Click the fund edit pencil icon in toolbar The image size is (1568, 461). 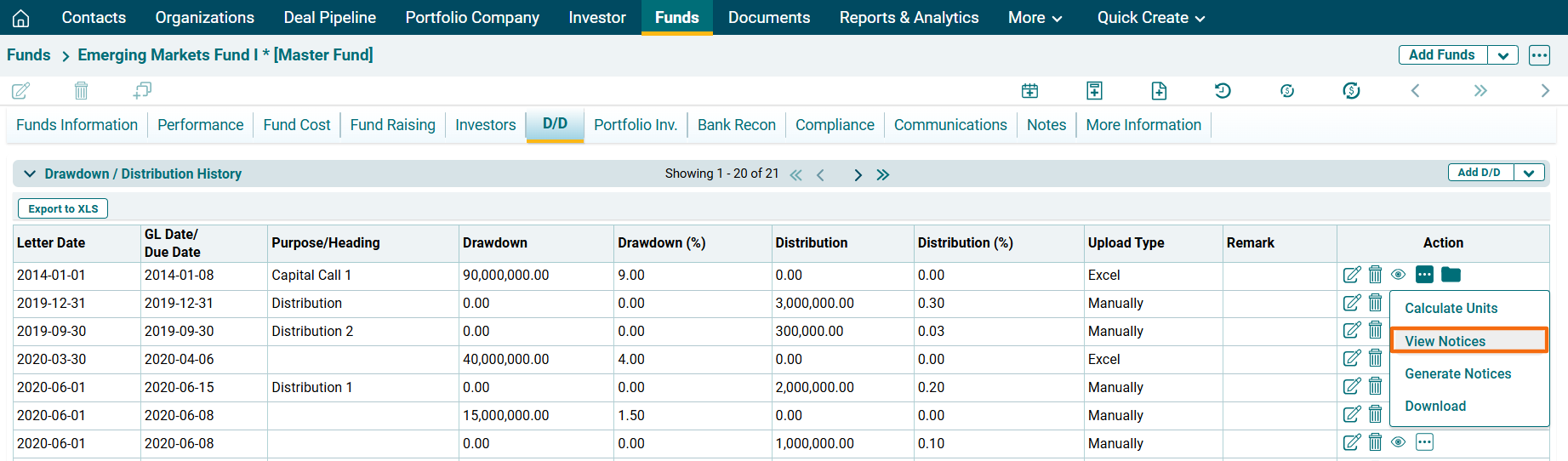(x=21, y=90)
